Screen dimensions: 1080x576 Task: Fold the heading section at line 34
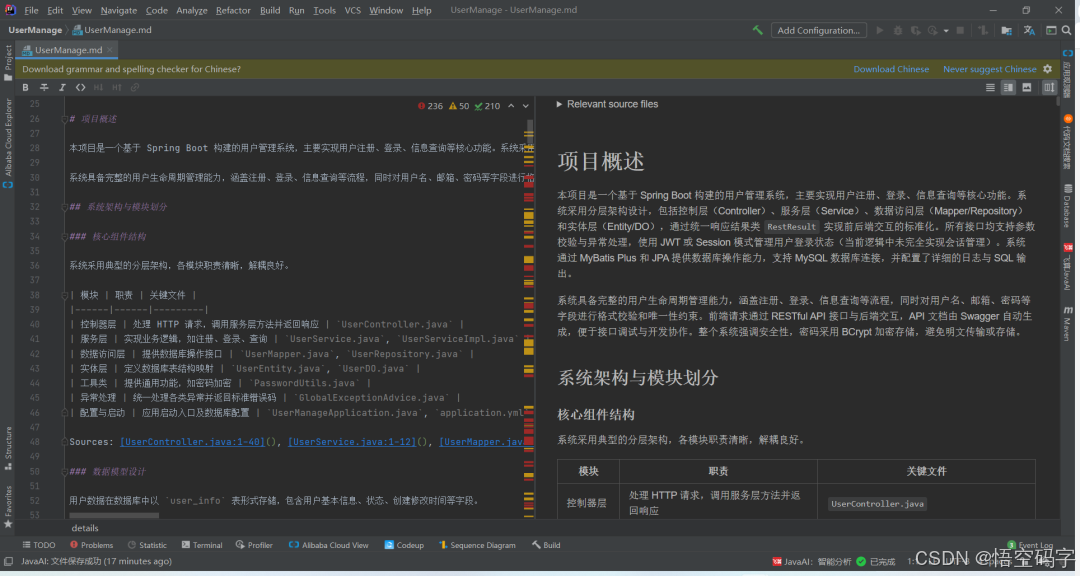coord(64,236)
